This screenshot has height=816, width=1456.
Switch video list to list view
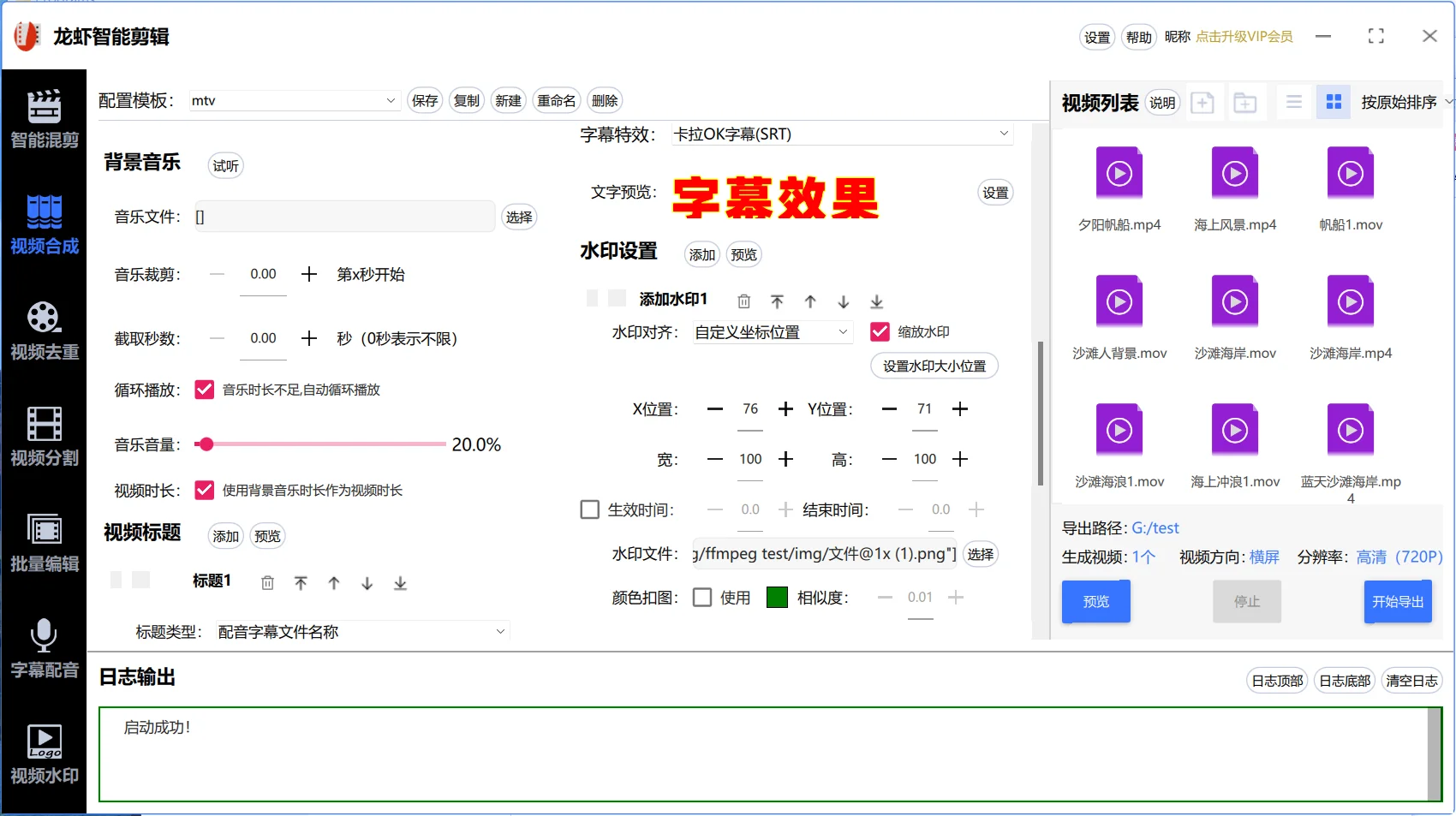pyautogui.click(x=1294, y=102)
